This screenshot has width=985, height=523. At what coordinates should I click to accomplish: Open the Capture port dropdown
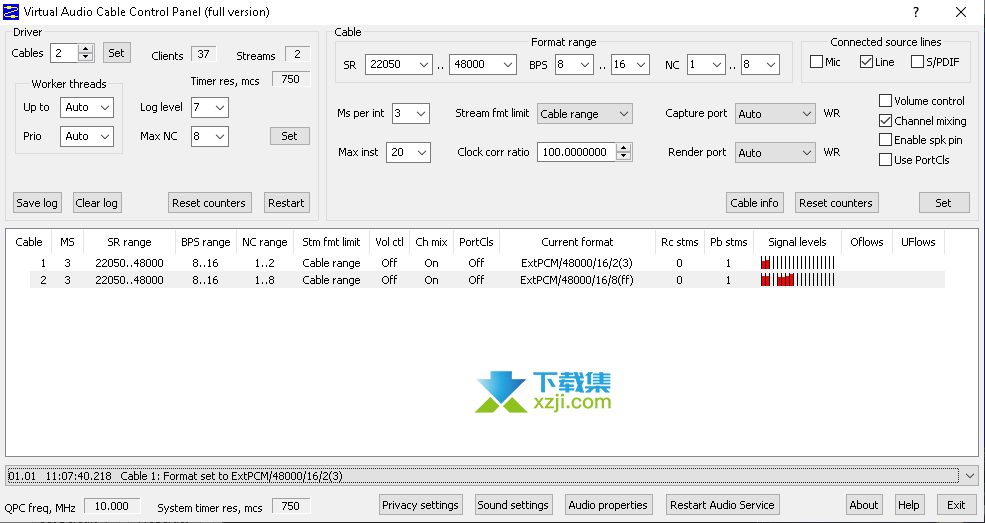point(775,114)
